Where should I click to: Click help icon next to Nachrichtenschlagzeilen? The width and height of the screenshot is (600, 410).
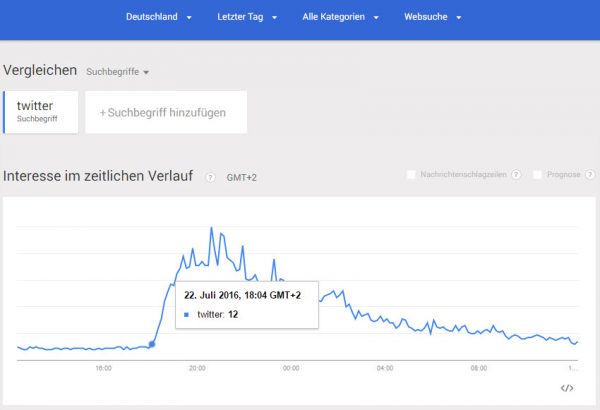pos(516,175)
